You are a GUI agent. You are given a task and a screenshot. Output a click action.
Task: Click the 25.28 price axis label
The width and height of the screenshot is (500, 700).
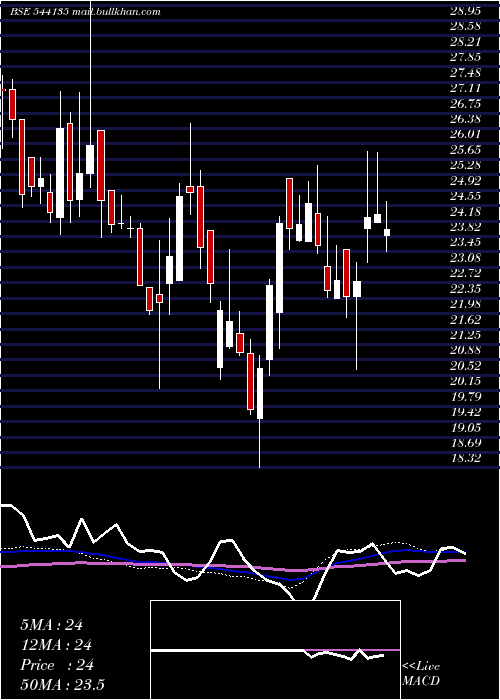pos(465,166)
